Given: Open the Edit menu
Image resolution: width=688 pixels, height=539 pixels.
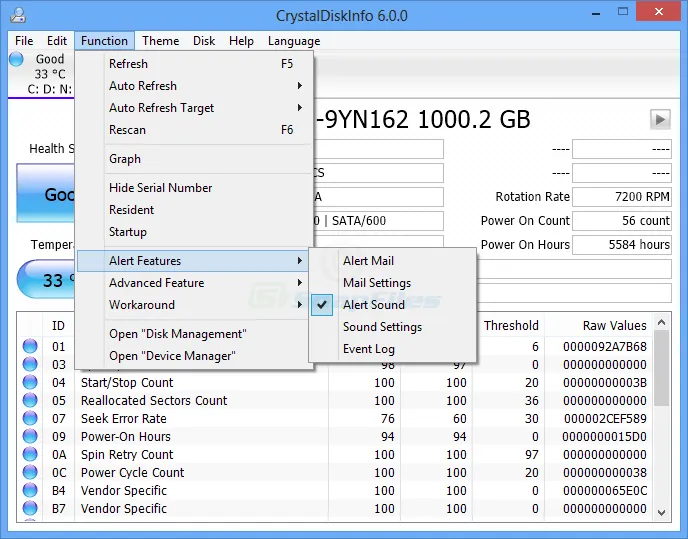Looking at the screenshot, I should (57, 41).
